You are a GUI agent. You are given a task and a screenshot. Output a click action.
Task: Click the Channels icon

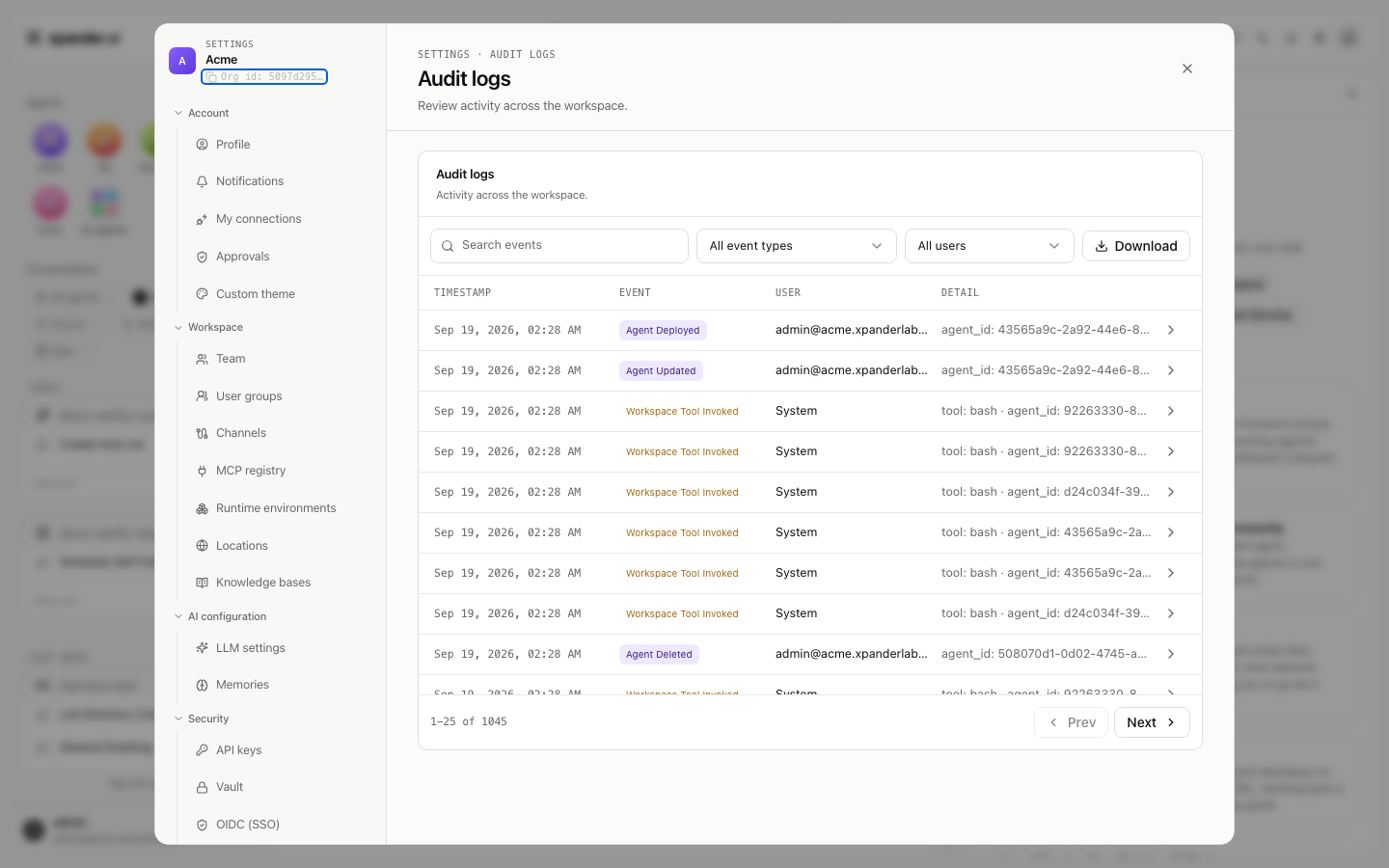coord(203,433)
